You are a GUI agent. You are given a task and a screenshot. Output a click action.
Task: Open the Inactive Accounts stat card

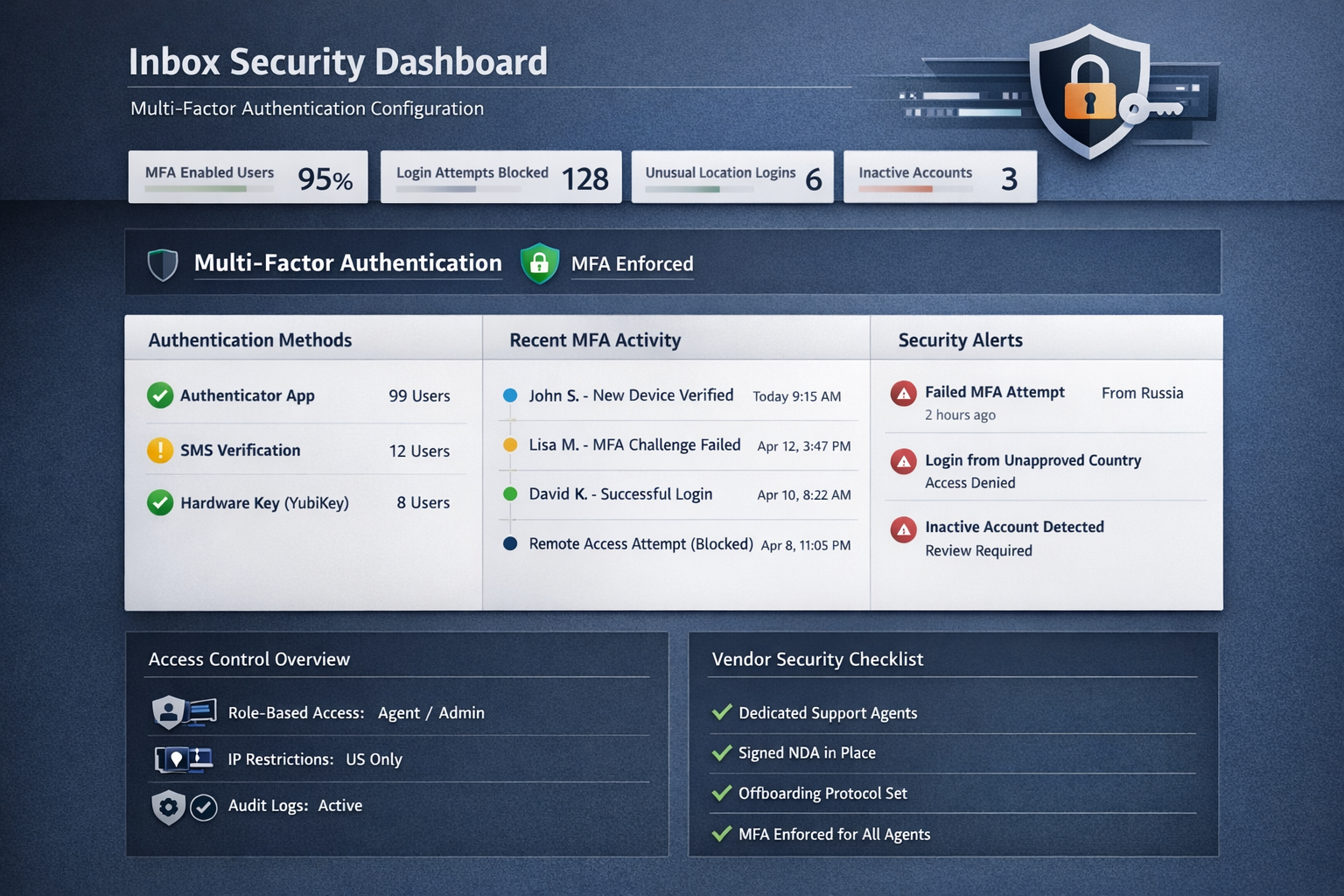(939, 177)
